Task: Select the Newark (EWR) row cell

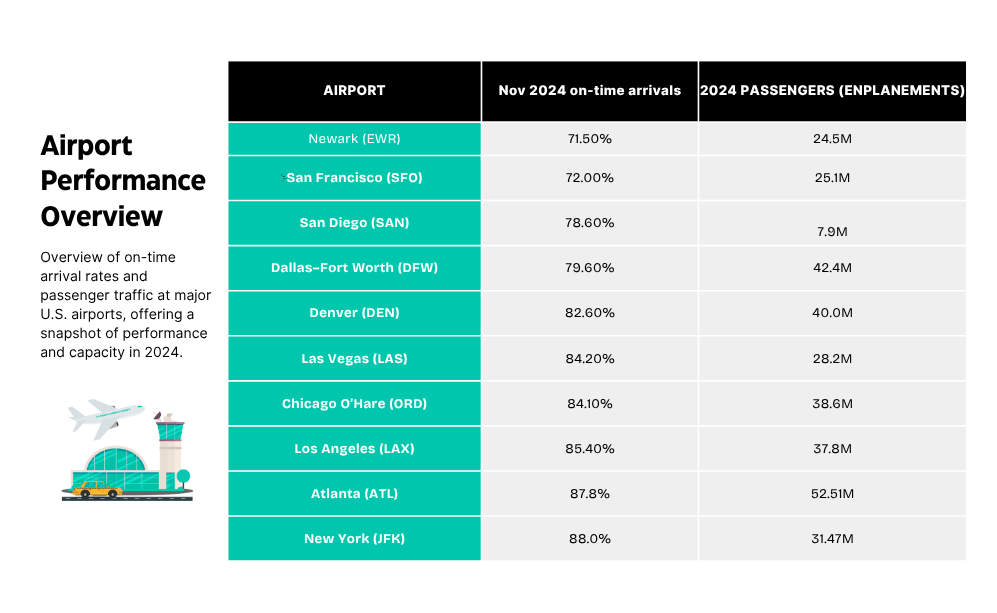Action: pyautogui.click(x=354, y=138)
